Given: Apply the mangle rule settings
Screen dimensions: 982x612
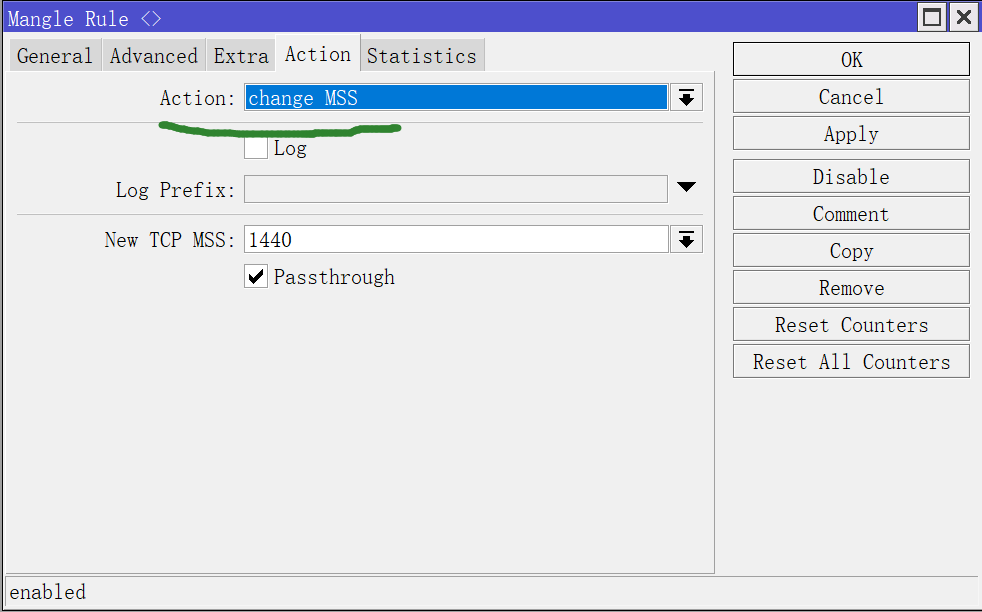Looking at the screenshot, I should click(x=850, y=134).
